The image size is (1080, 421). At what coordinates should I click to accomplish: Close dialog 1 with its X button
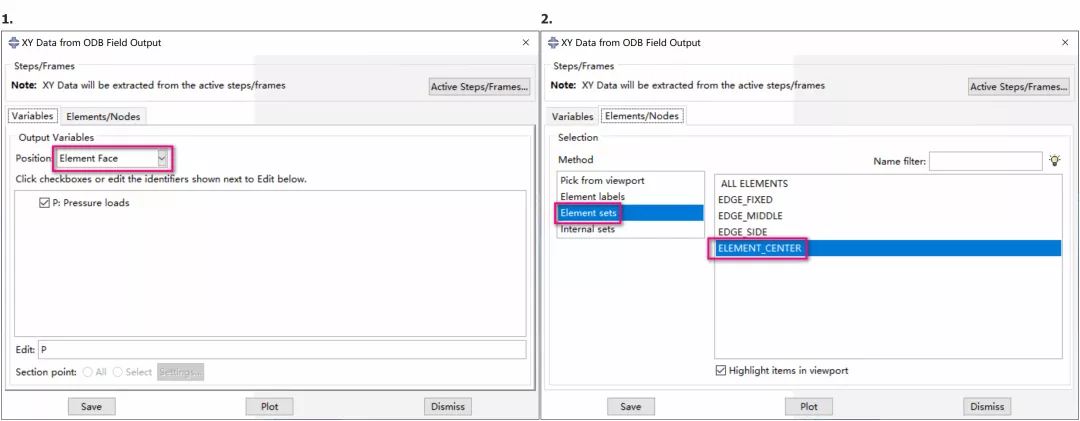(x=526, y=43)
